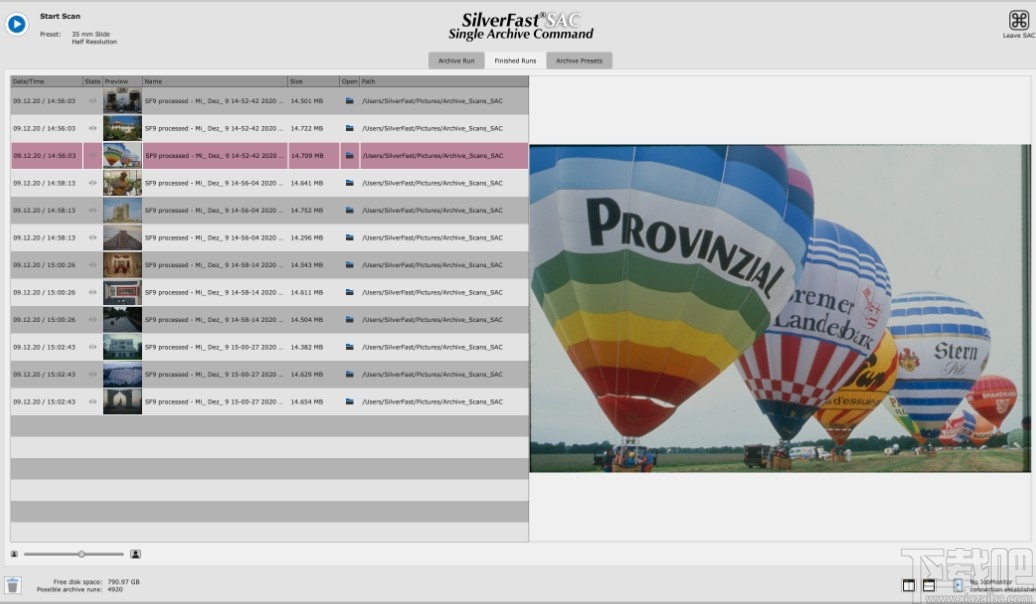Open folder for the 14.382 MB scan
Viewport: 1036px width, 604px height.
tap(350, 347)
